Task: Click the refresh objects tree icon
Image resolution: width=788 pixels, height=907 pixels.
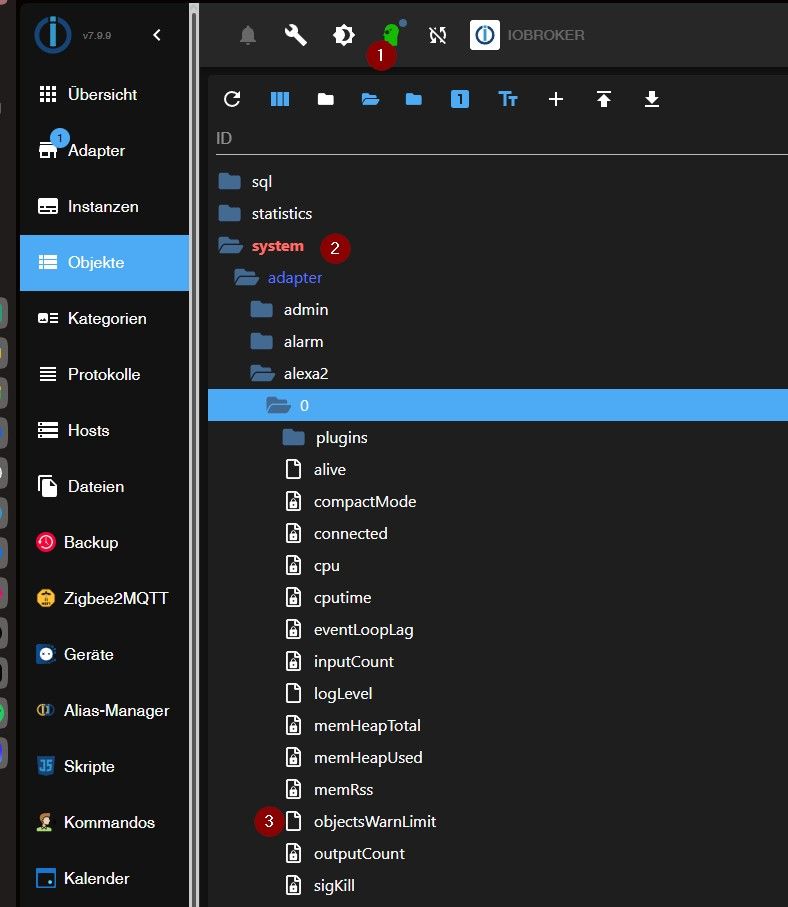Action: [x=232, y=99]
